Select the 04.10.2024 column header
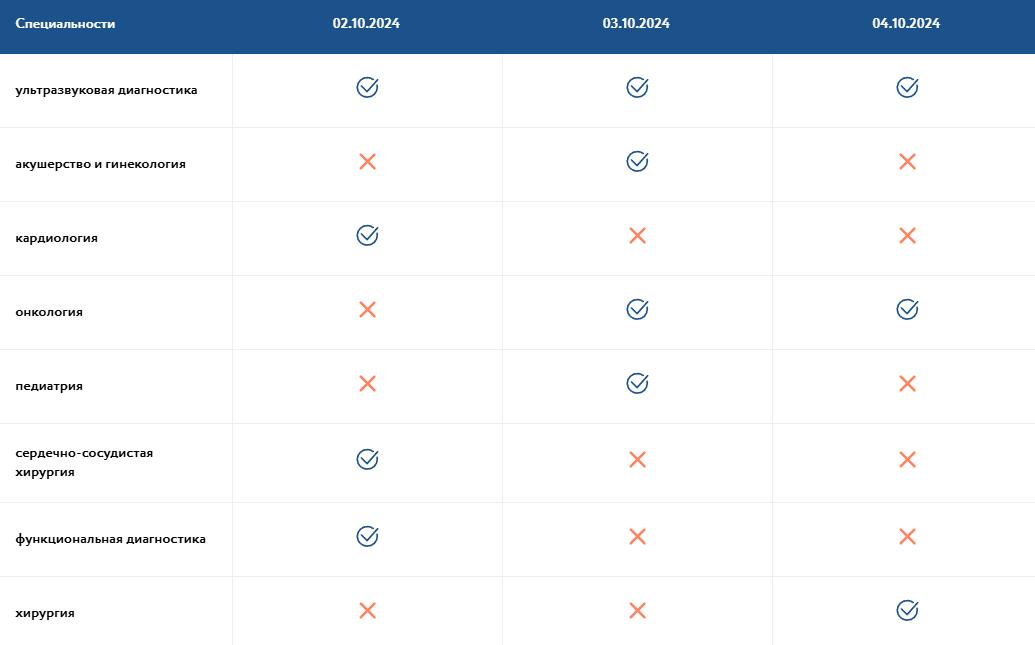The width and height of the screenshot is (1035, 645). coord(906,24)
